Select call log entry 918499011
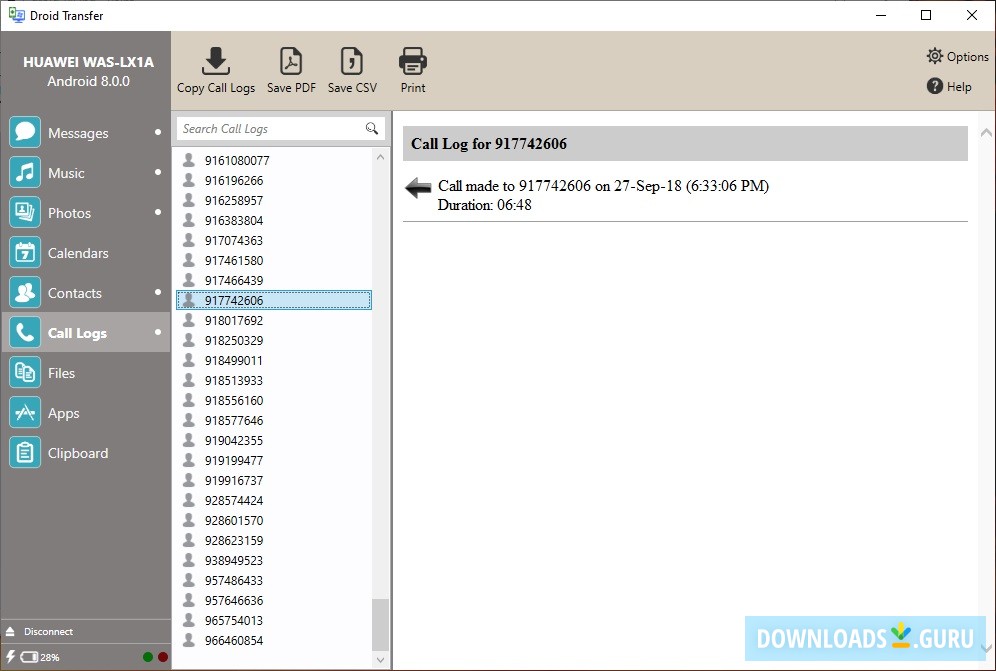Viewport: 996px width, 671px height. pyautogui.click(x=274, y=360)
